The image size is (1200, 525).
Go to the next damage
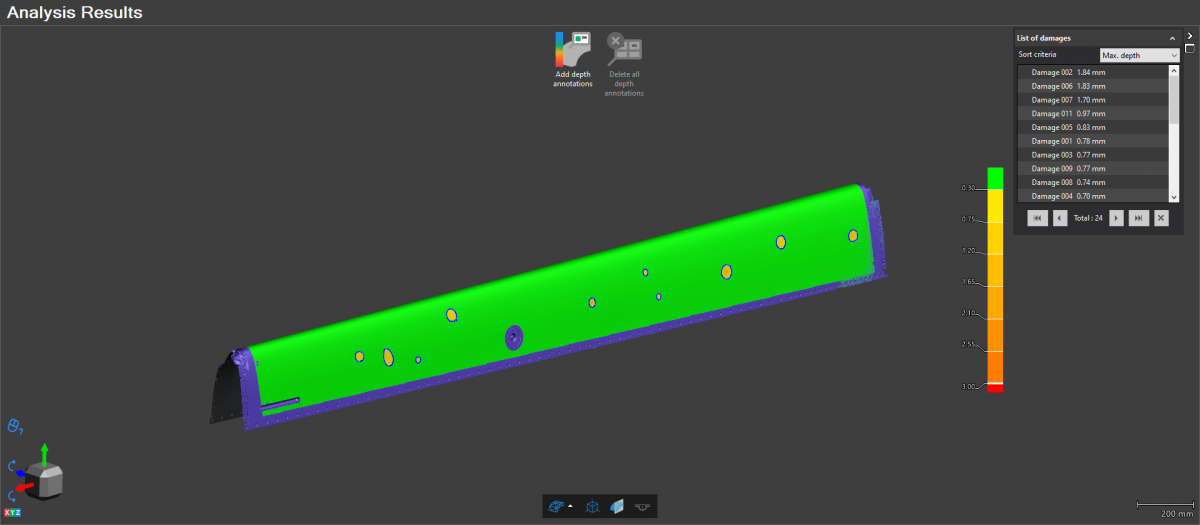tap(1116, 218)
